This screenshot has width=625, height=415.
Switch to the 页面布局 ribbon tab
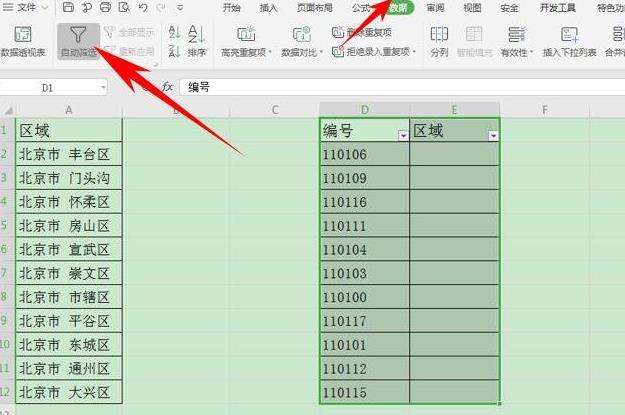[x=315, y=7]
